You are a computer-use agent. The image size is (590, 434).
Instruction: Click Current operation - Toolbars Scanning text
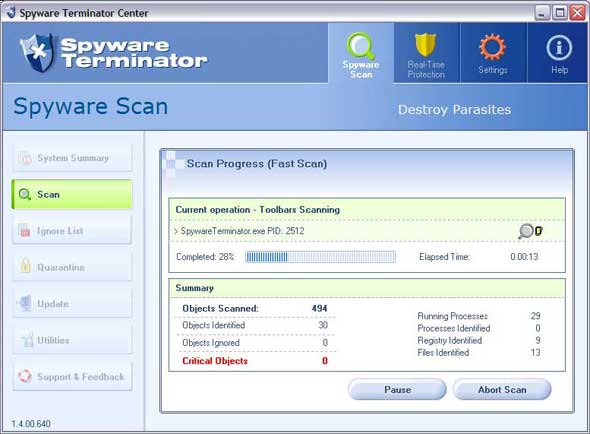(x=257, y=210)
